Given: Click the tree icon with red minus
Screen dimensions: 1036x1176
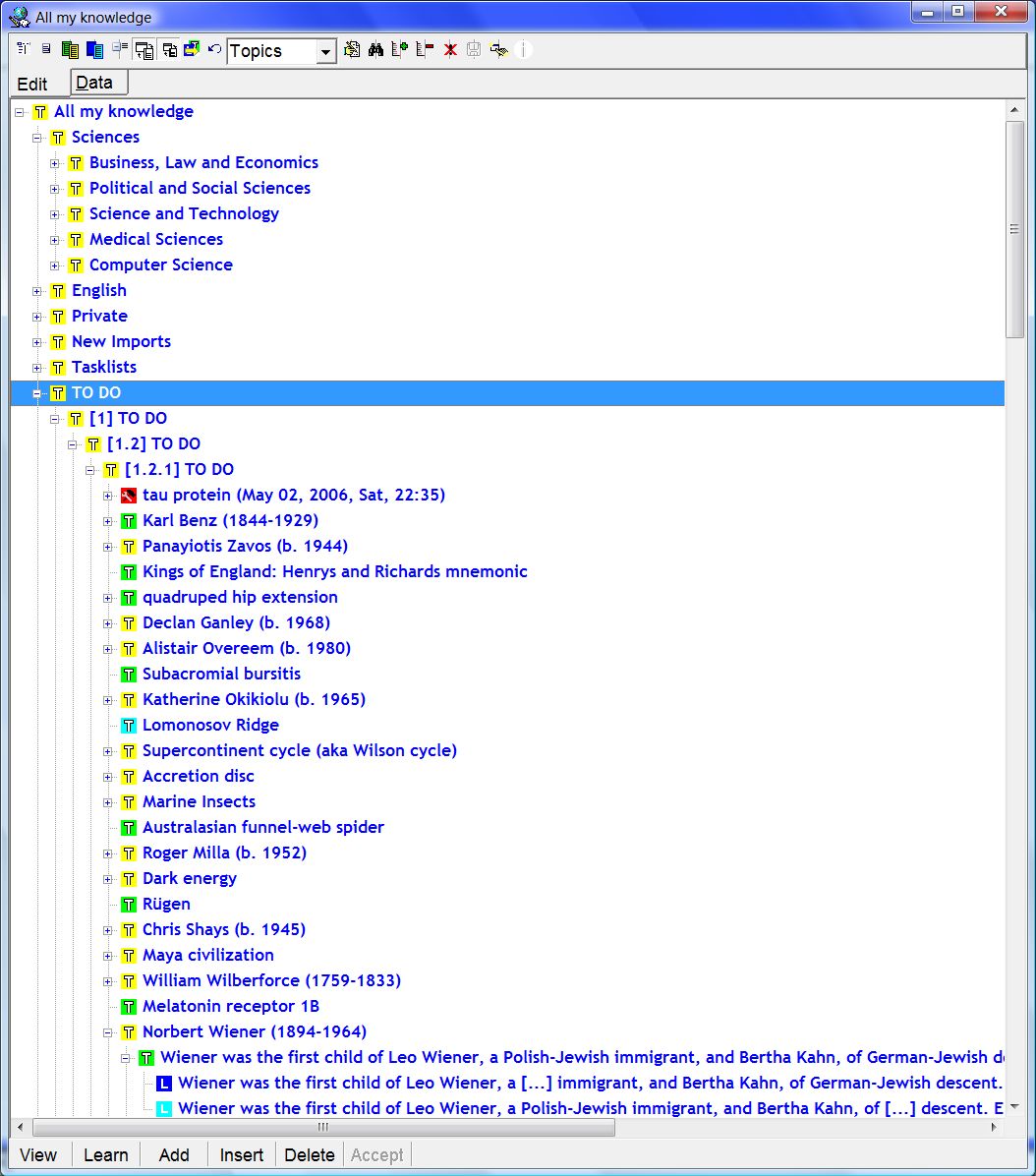Looking at the screenshot, I should (425, 50).
